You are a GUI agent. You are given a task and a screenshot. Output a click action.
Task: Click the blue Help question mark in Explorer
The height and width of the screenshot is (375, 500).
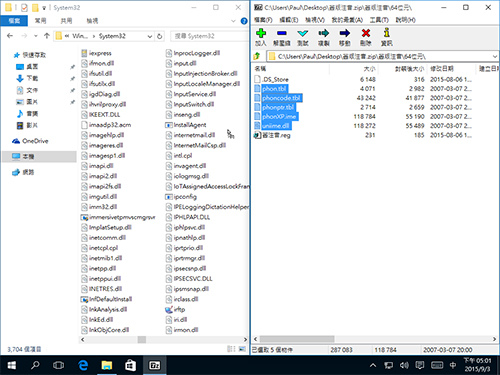coord(244,21)
